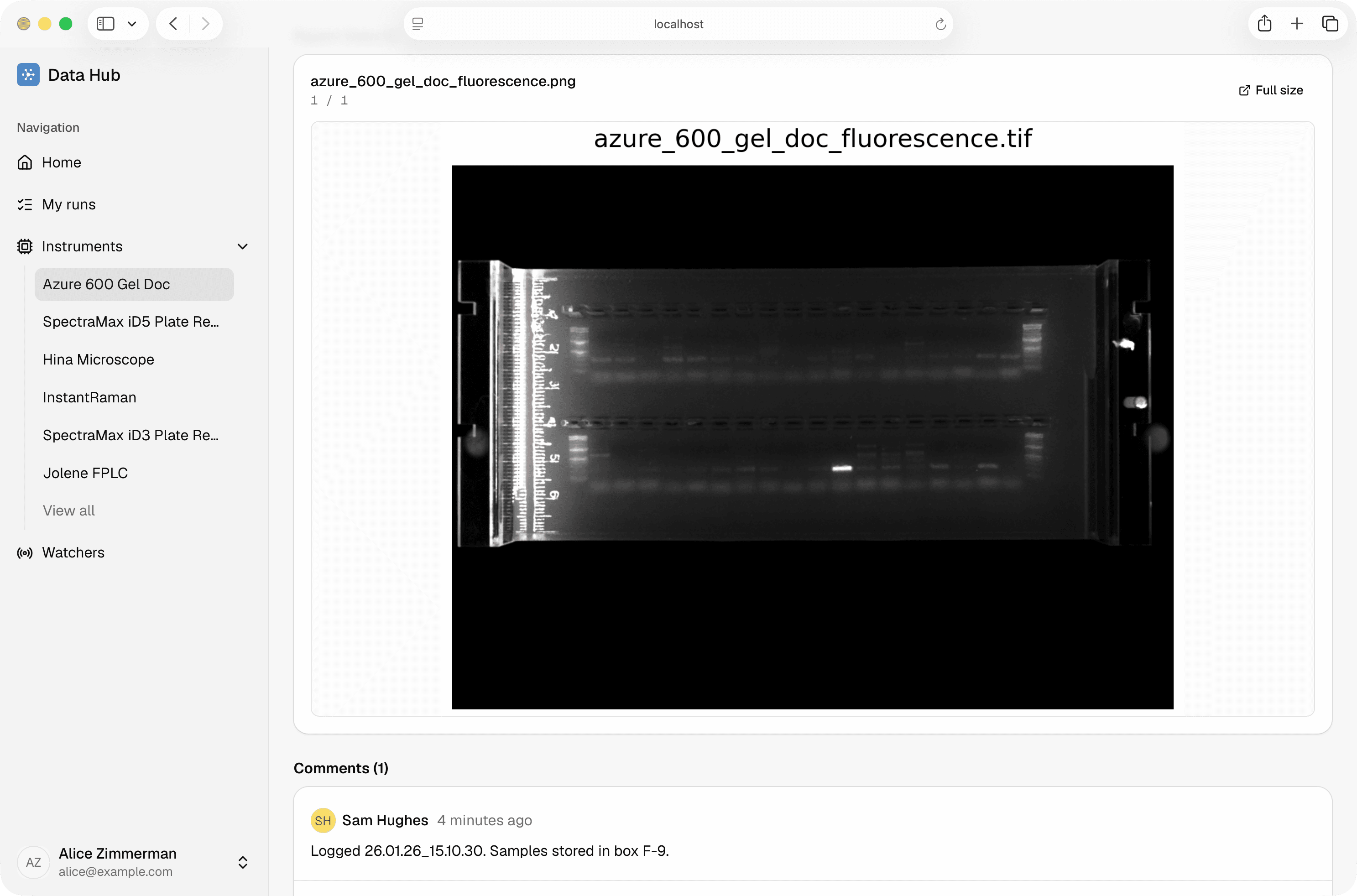The height and width of the screenshot is (896, 1357).
Task: Open the sidebar options dropdown arrow
Action: click(x=132, y=23)
